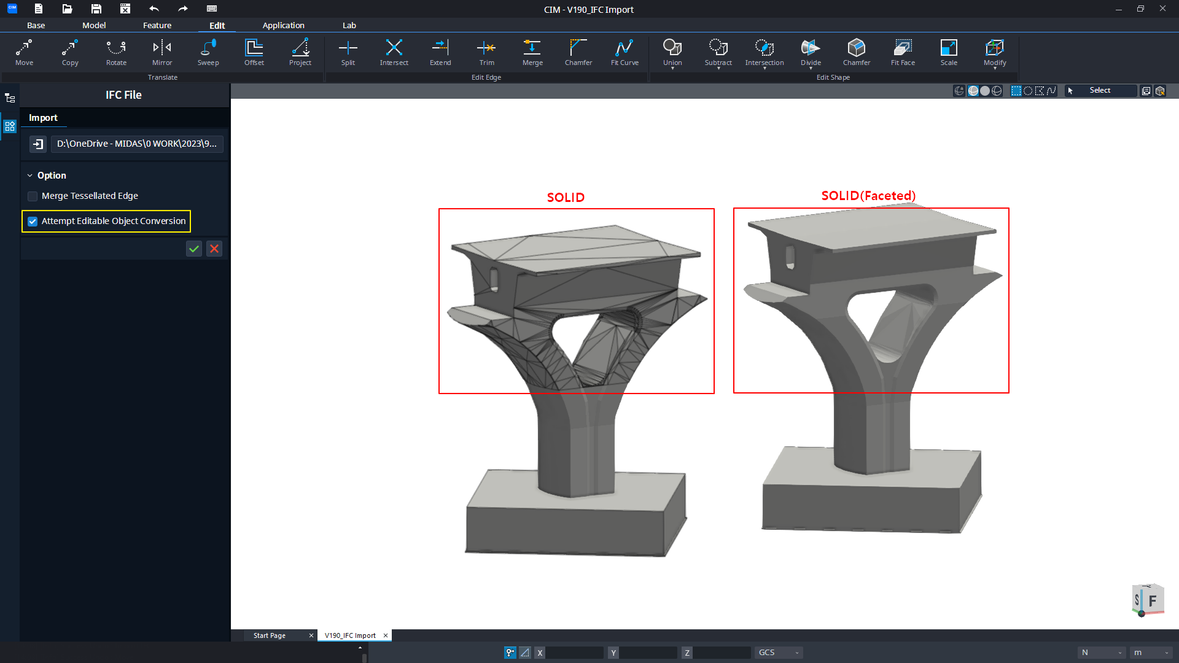Select the Merge edge tool
The height and width of the screenshot is (663, 1179).
coord(532,53)
